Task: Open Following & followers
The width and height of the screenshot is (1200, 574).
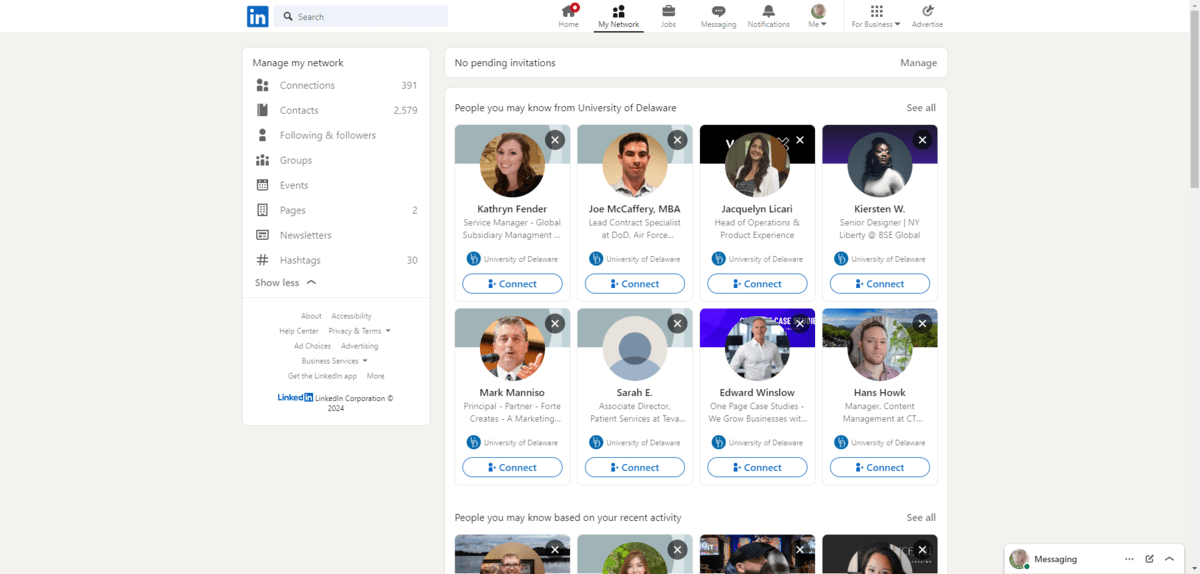Action: pos(336,135)
